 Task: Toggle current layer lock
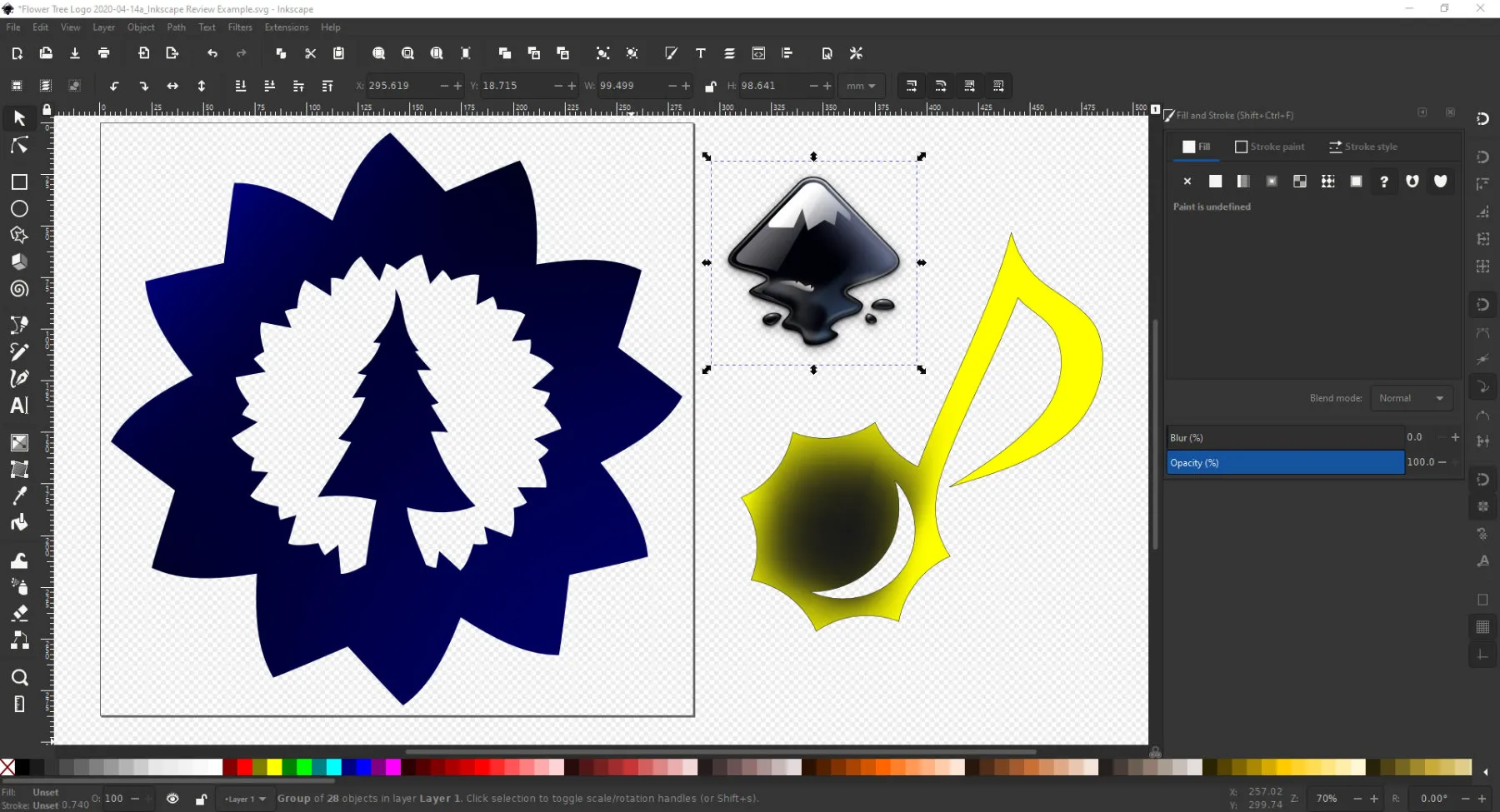click(201, 799)
